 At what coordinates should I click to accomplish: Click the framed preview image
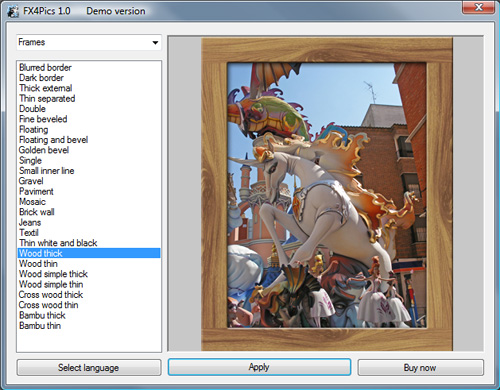327,194
